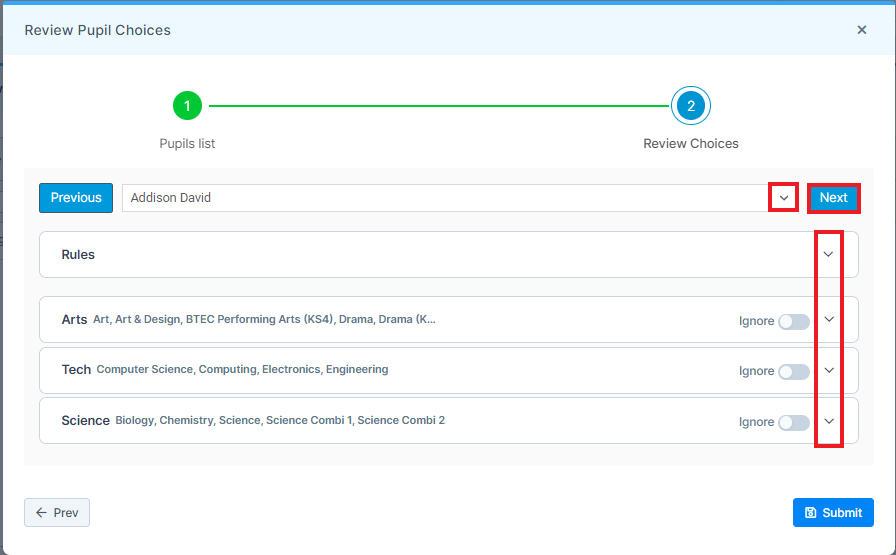Click the Science subjects list text

point(280,420)
